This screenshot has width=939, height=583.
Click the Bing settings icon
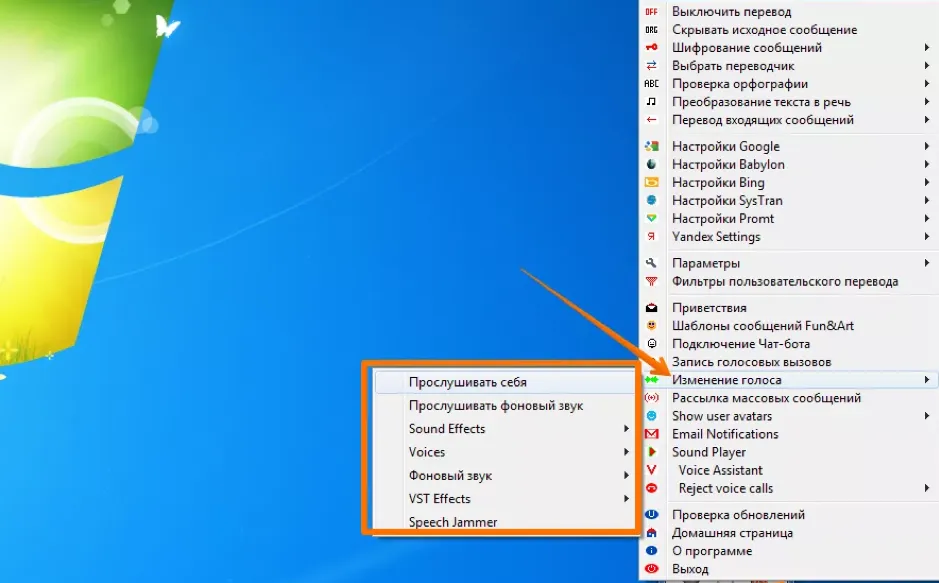[x=651, y=182]
